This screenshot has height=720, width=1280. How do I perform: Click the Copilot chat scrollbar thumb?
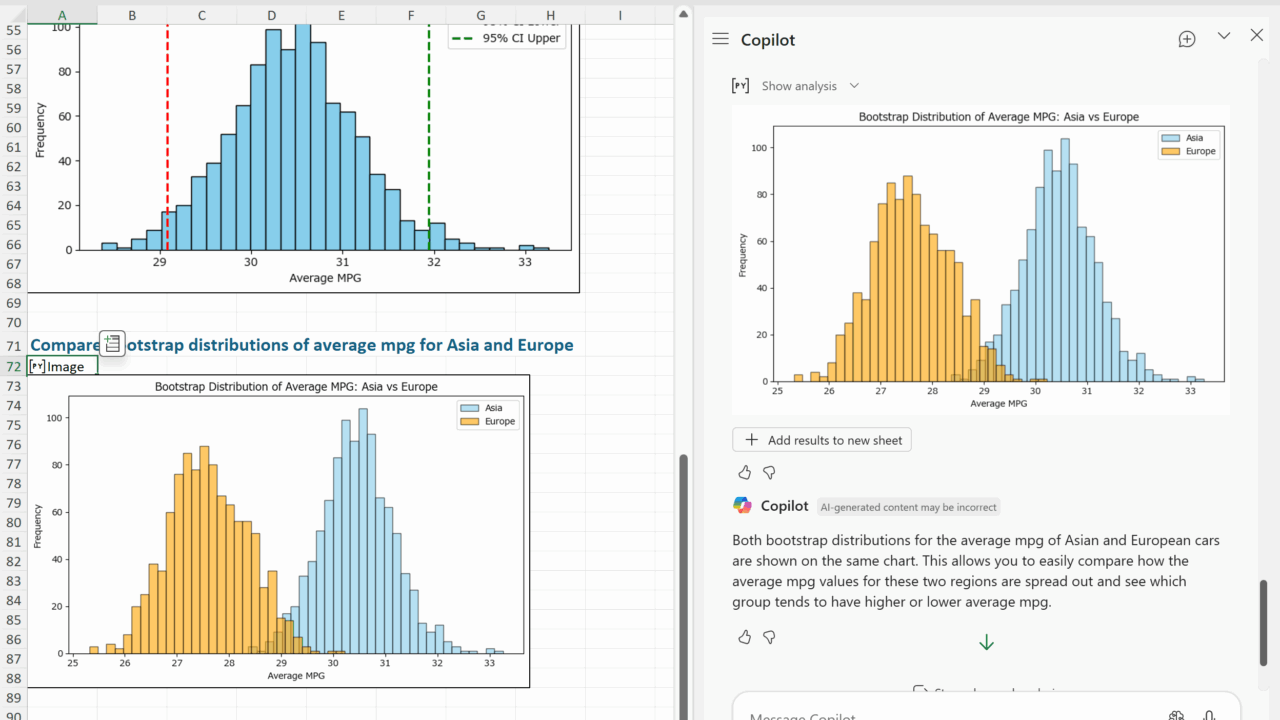1263,620
